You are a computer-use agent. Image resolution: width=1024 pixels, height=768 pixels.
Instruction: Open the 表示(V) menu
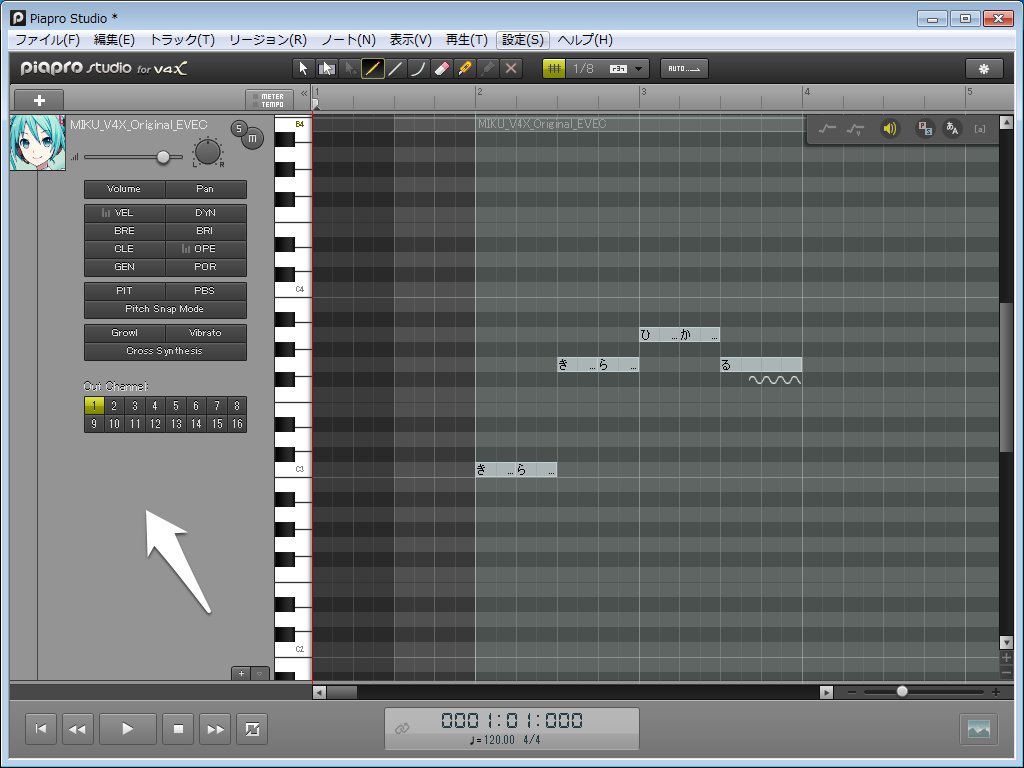(411, 40)
